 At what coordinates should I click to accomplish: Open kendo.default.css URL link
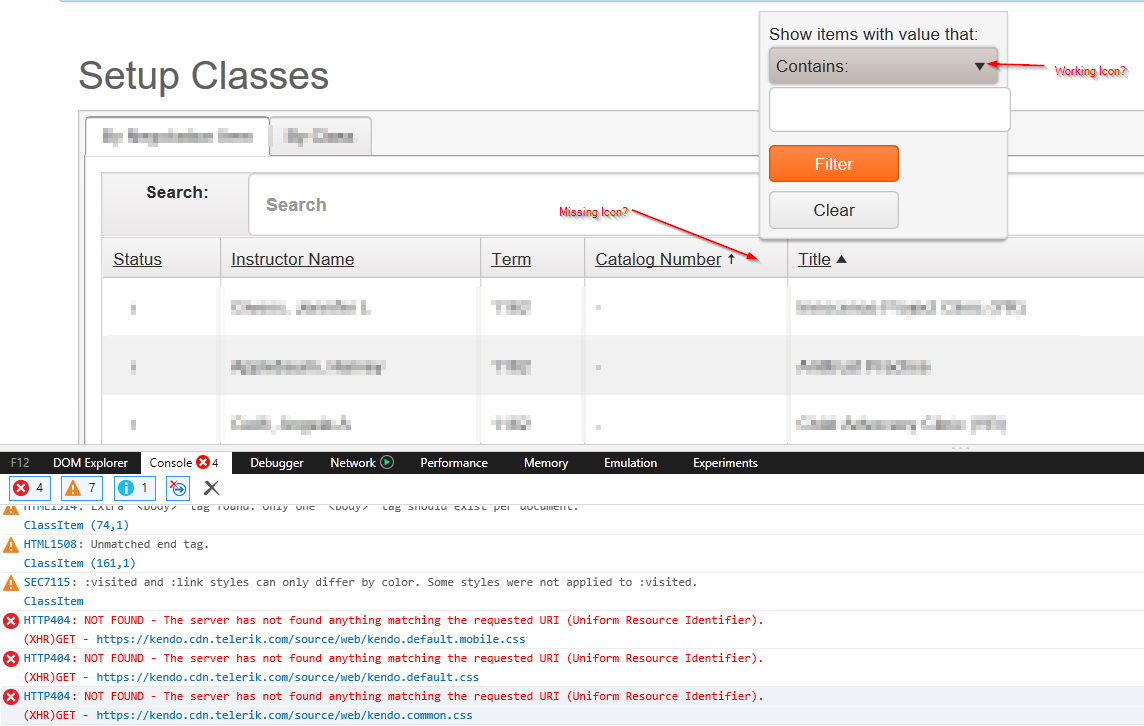pyautogui.click(x=287, y=677)
